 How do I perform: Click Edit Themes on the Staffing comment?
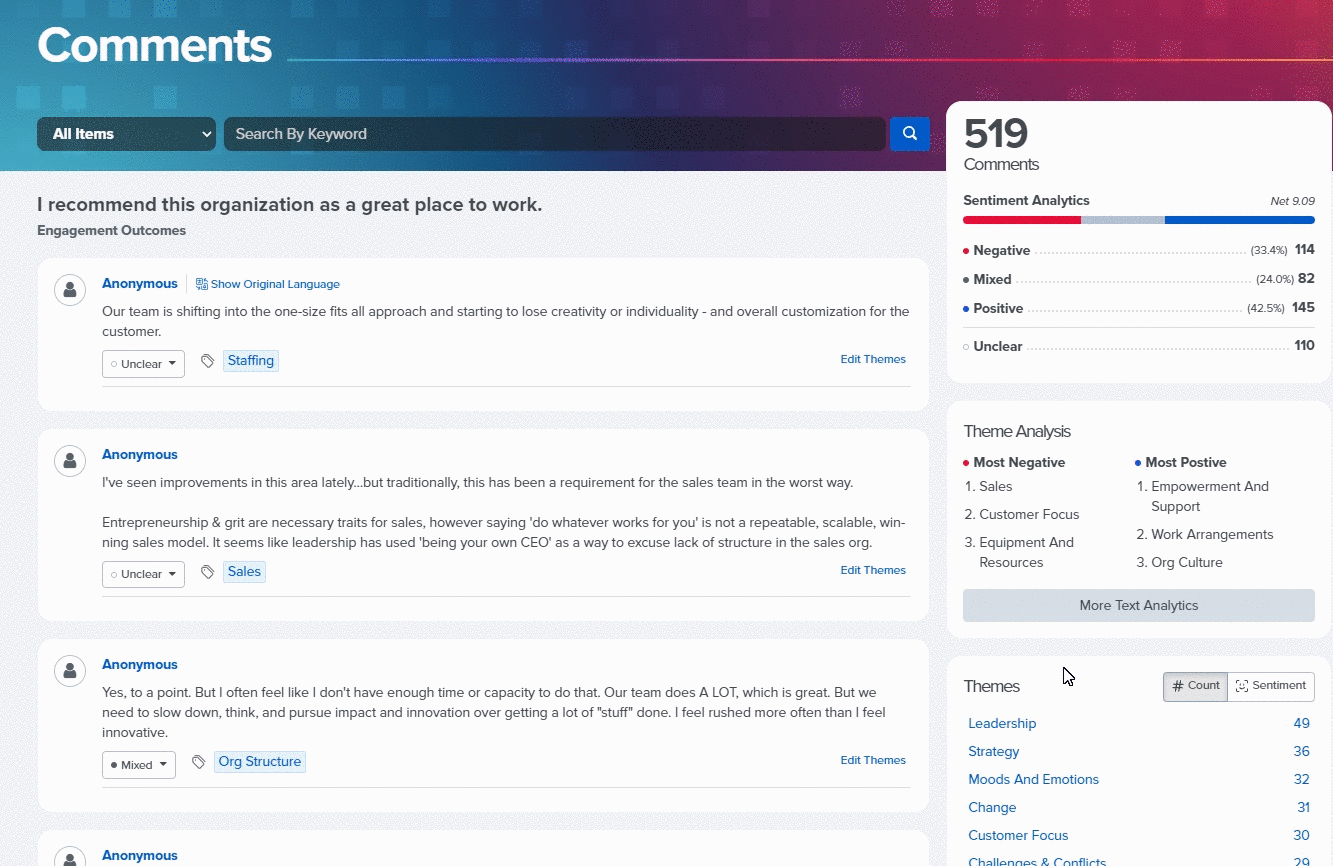pos(873,359)
